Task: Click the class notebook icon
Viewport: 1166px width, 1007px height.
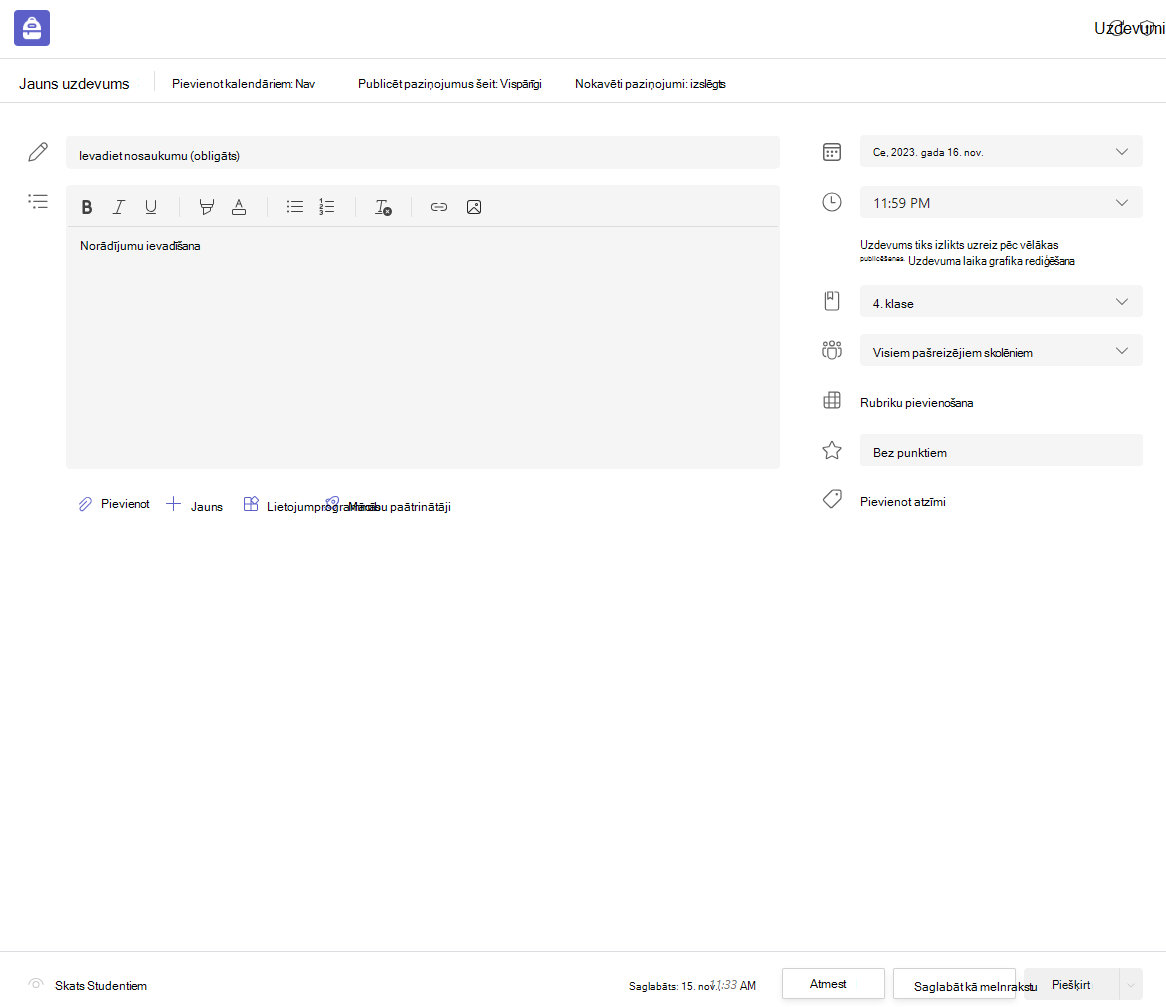Action: point(832,301)
